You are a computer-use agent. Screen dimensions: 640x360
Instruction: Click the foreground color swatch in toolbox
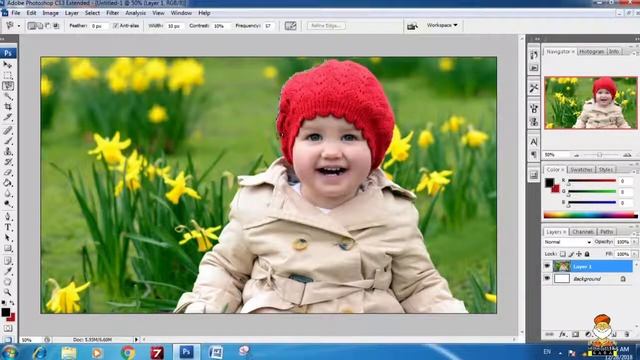[x=5, y=312]
